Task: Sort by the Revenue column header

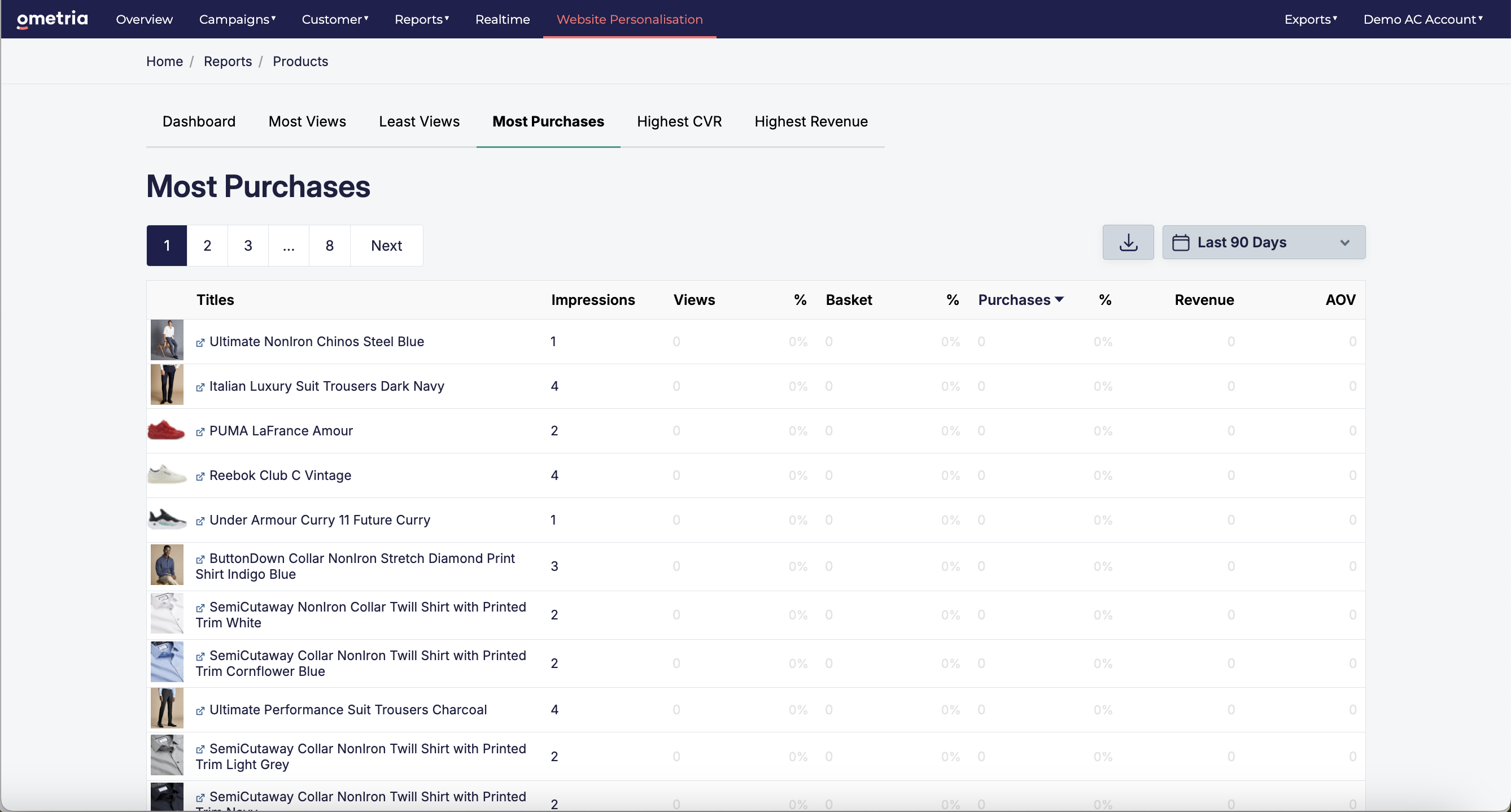Action: [1204, 300]
